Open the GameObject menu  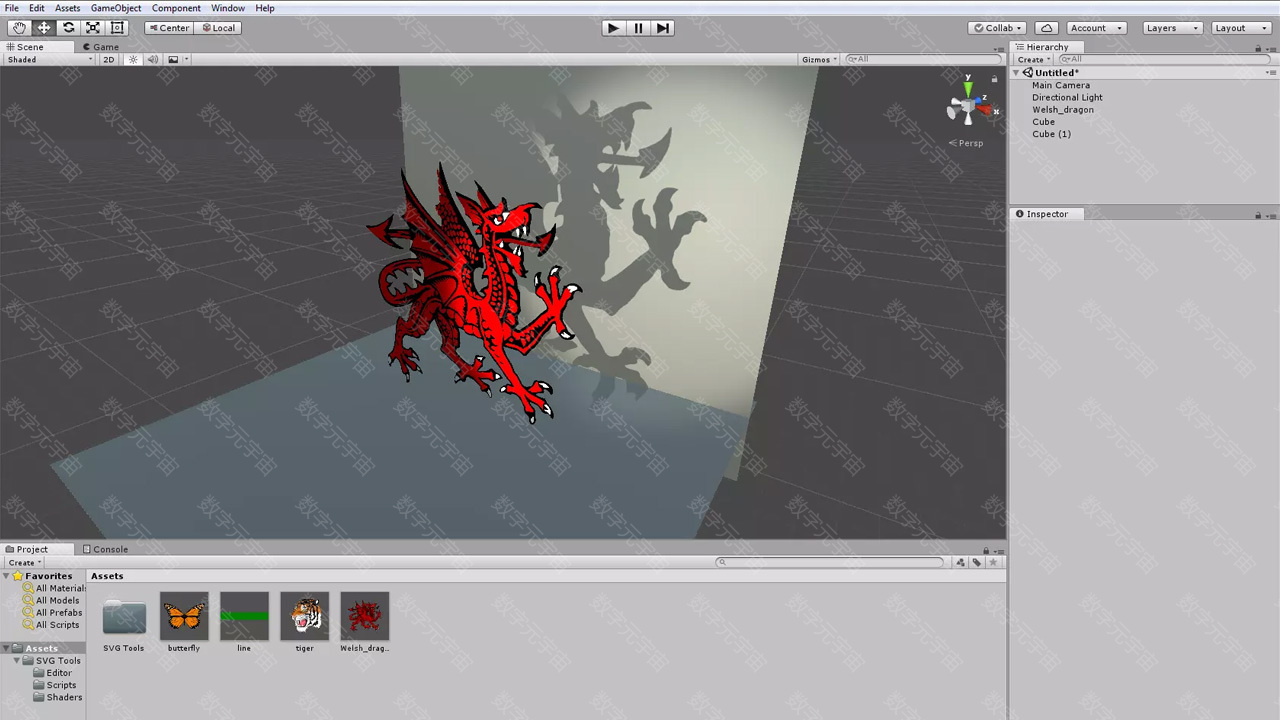point(116,8)
